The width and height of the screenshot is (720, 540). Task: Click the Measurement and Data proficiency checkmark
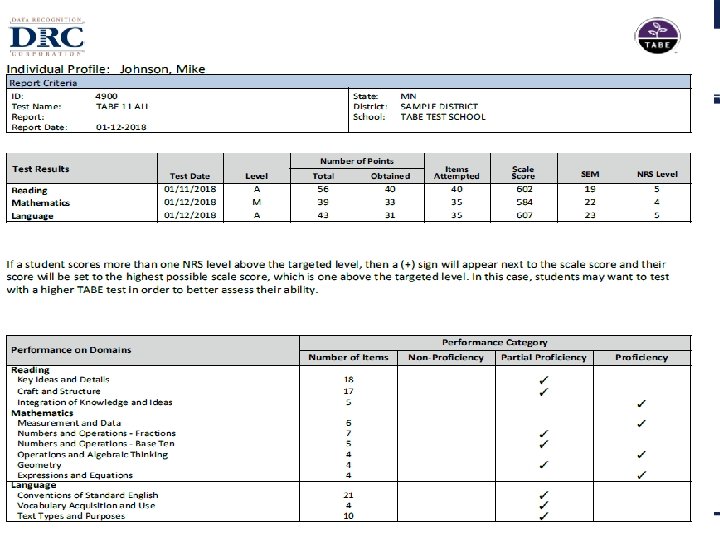tap(641, 423)
